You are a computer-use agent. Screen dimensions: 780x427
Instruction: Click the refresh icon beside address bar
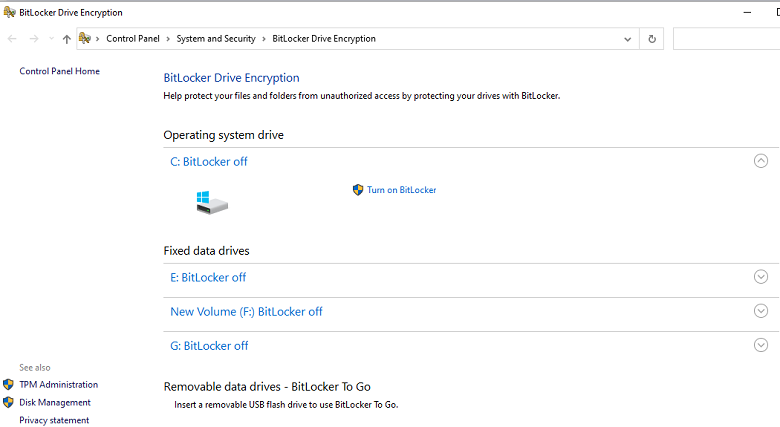[652, 39]
